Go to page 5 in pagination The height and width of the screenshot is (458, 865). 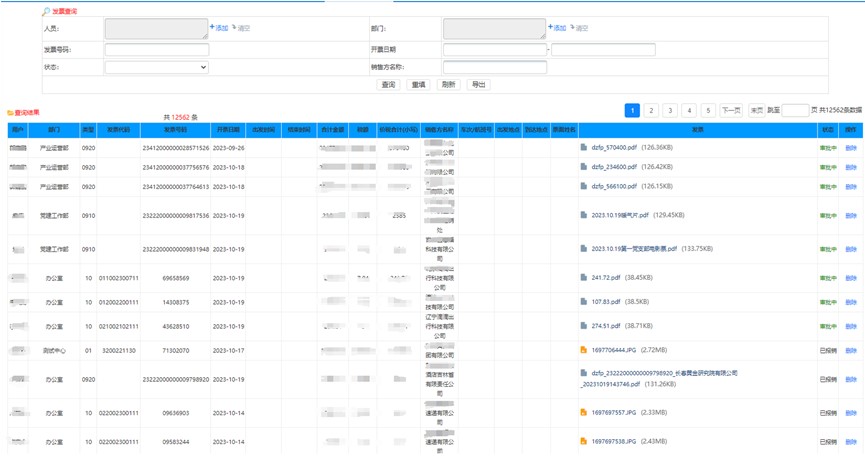pos(708,110)
